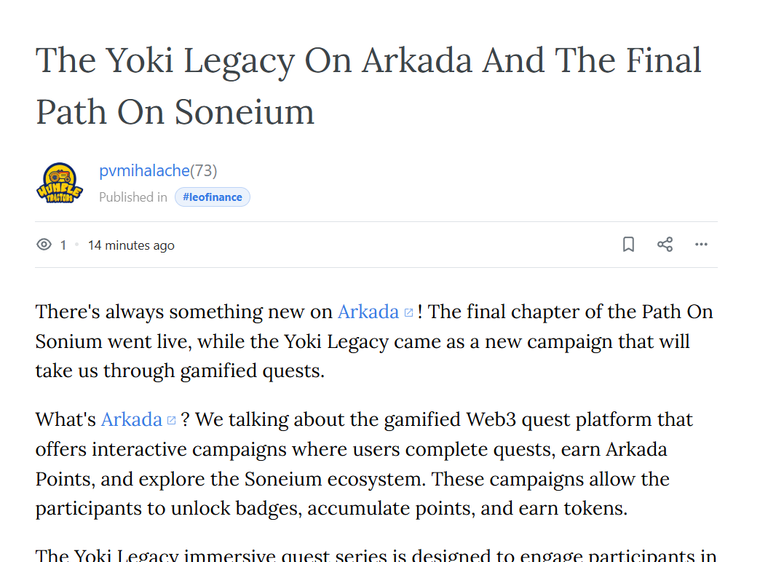Open the #leofinance community tag
This screenshot has width=768, height=562.
pos(212,197)
